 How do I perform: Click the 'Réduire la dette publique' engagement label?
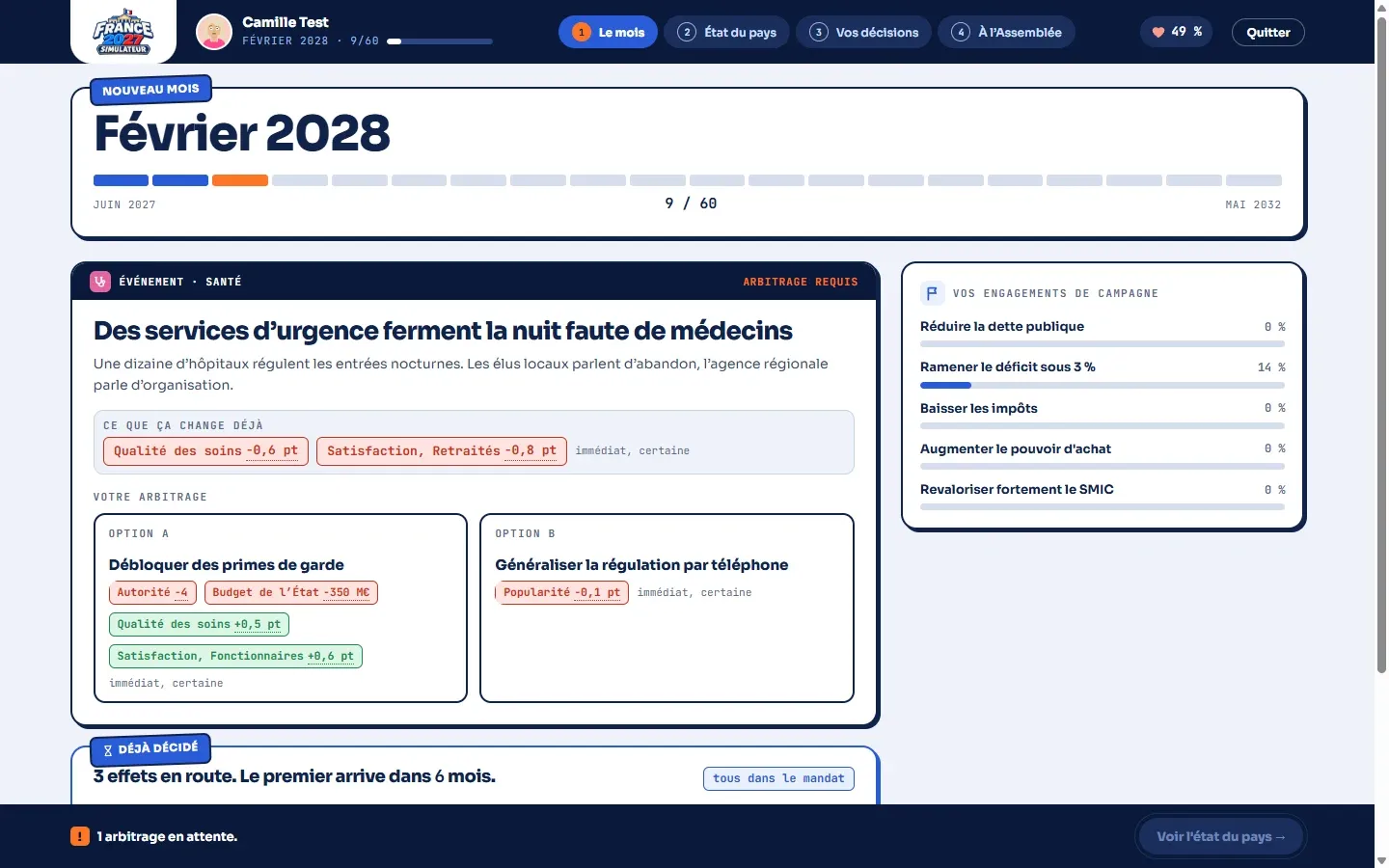pyautogui.click(x=1002, y=326)
